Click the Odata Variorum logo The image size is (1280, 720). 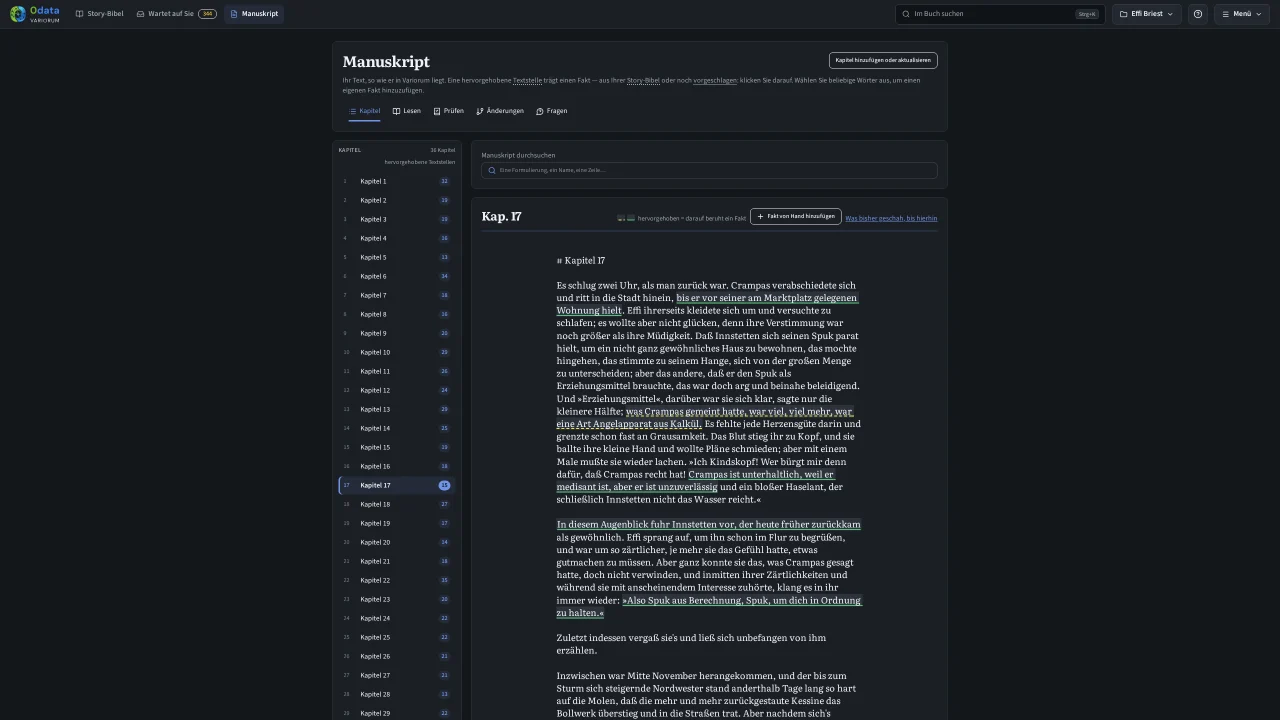click(x=35, y=14)
